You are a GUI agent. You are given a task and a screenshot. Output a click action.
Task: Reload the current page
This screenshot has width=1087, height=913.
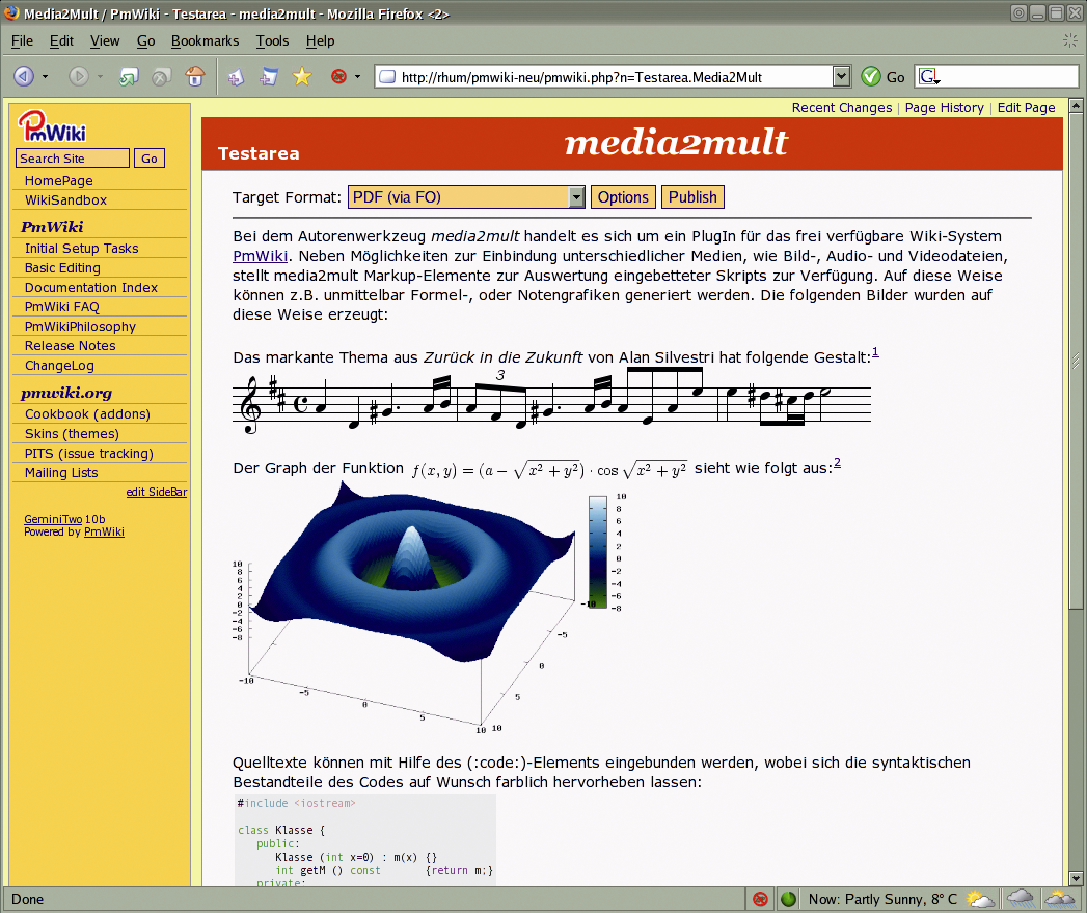[128, 76]
